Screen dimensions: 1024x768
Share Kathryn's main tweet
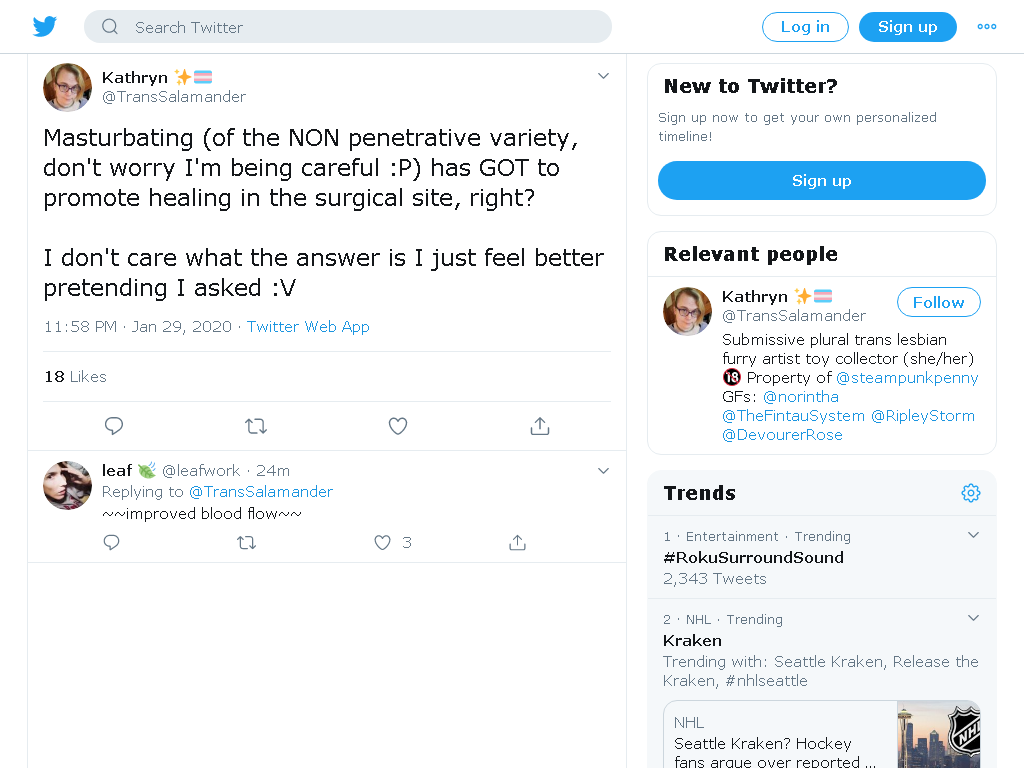[539, 426]
